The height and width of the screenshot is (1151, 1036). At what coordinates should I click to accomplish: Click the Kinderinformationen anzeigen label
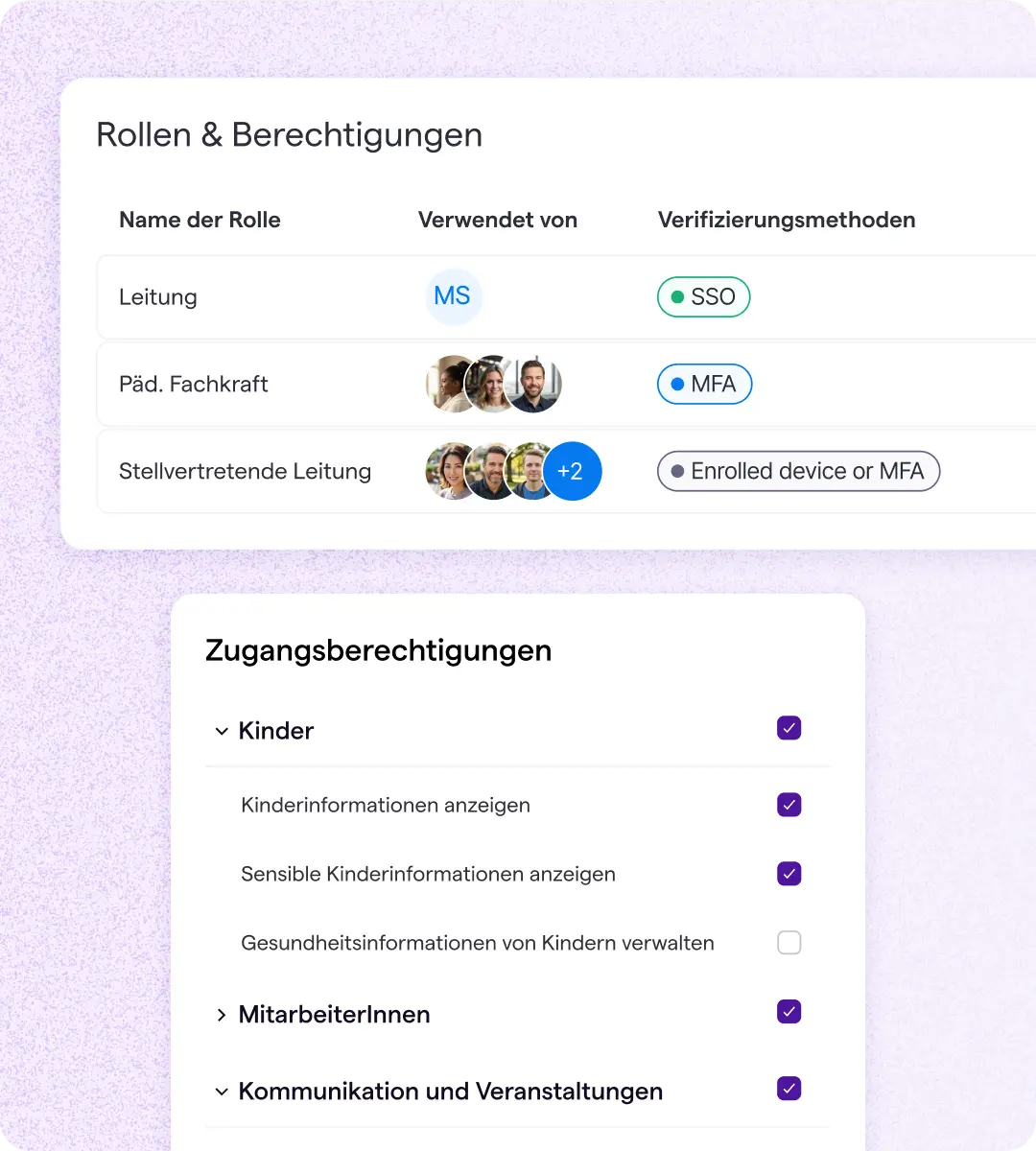pyautogui.click(x=386, y=806)
